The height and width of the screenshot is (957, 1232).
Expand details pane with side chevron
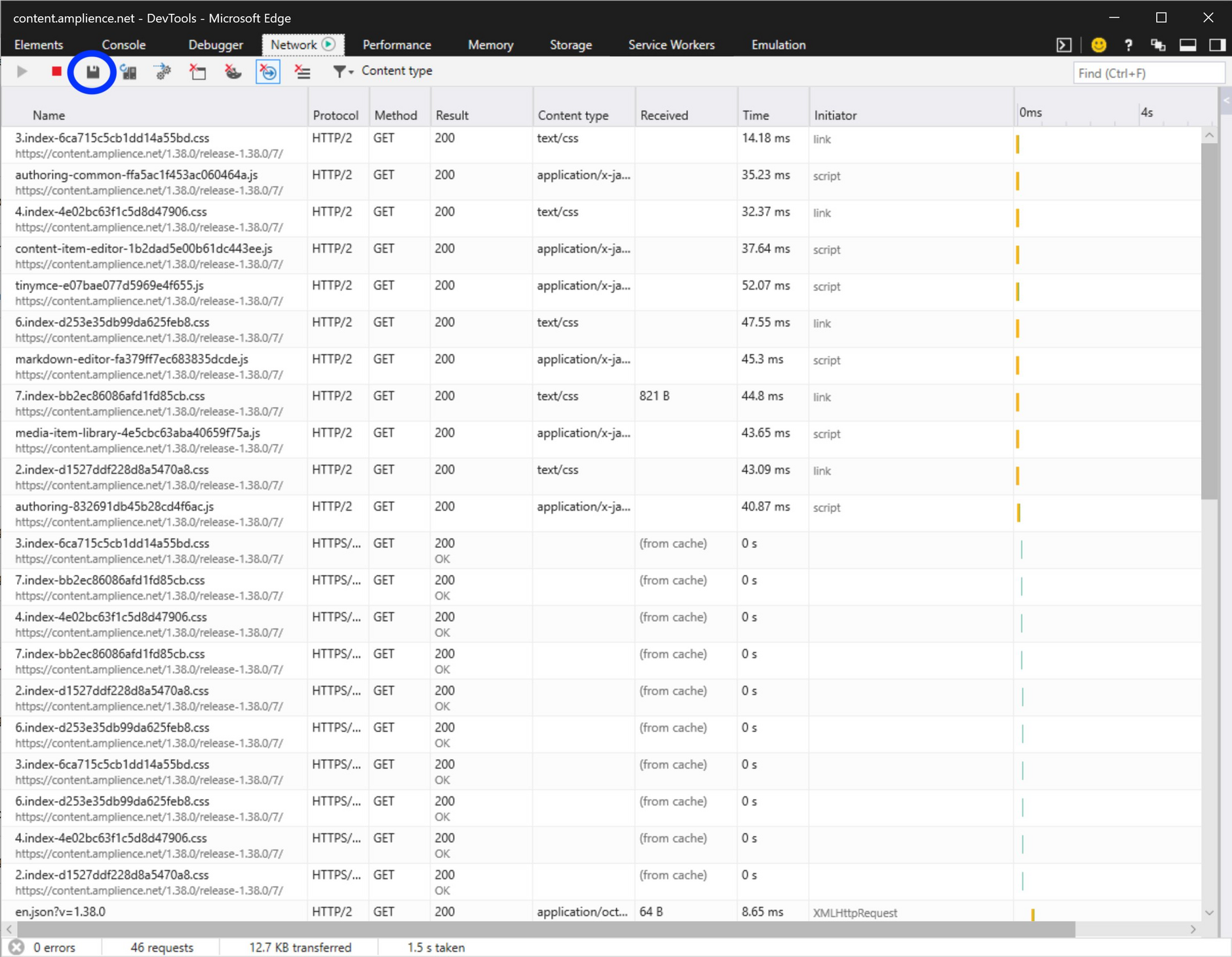click(x=1225, y=101)
